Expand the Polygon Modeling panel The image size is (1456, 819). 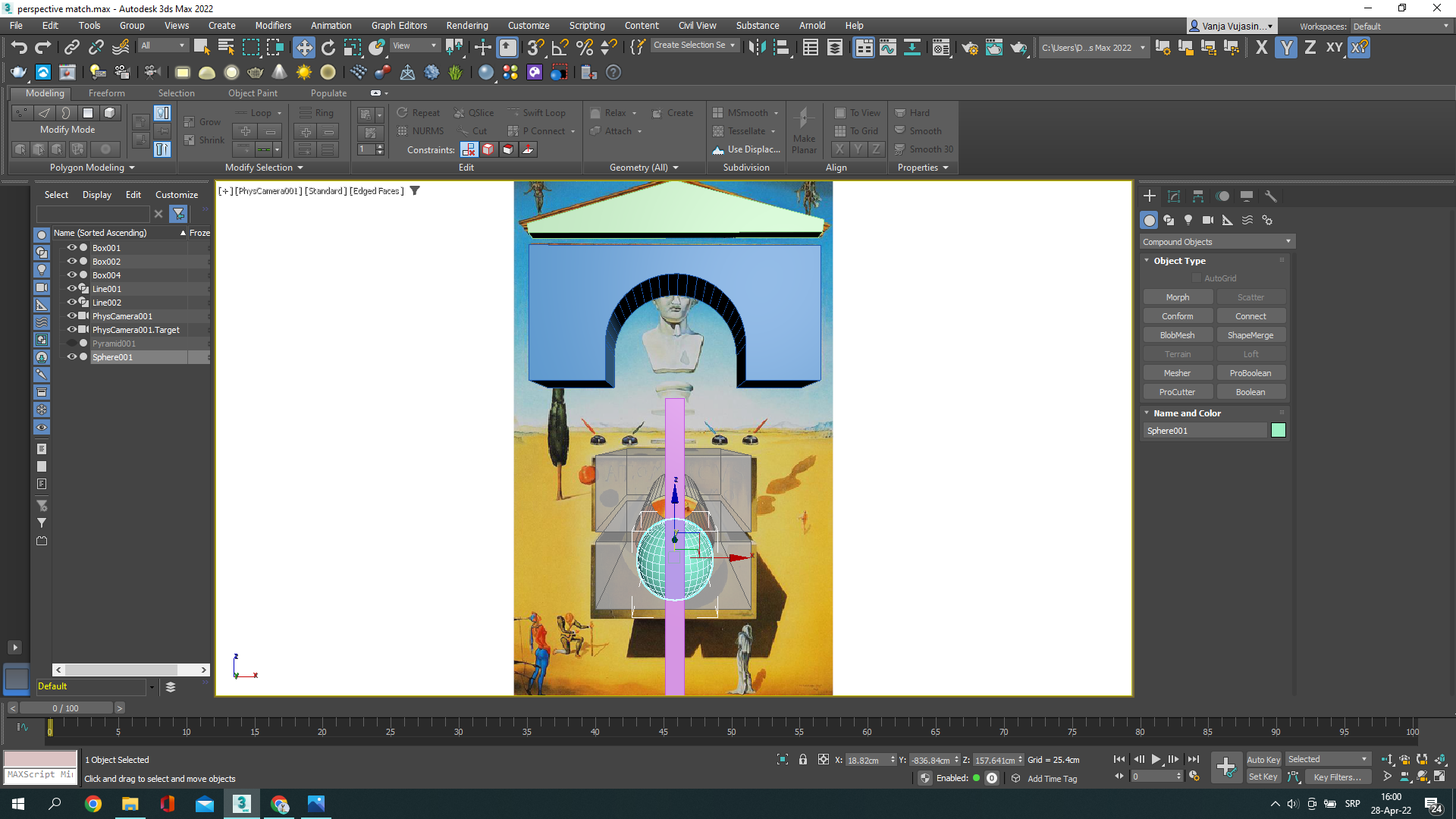pyautogui.click(x=93, y=168)
